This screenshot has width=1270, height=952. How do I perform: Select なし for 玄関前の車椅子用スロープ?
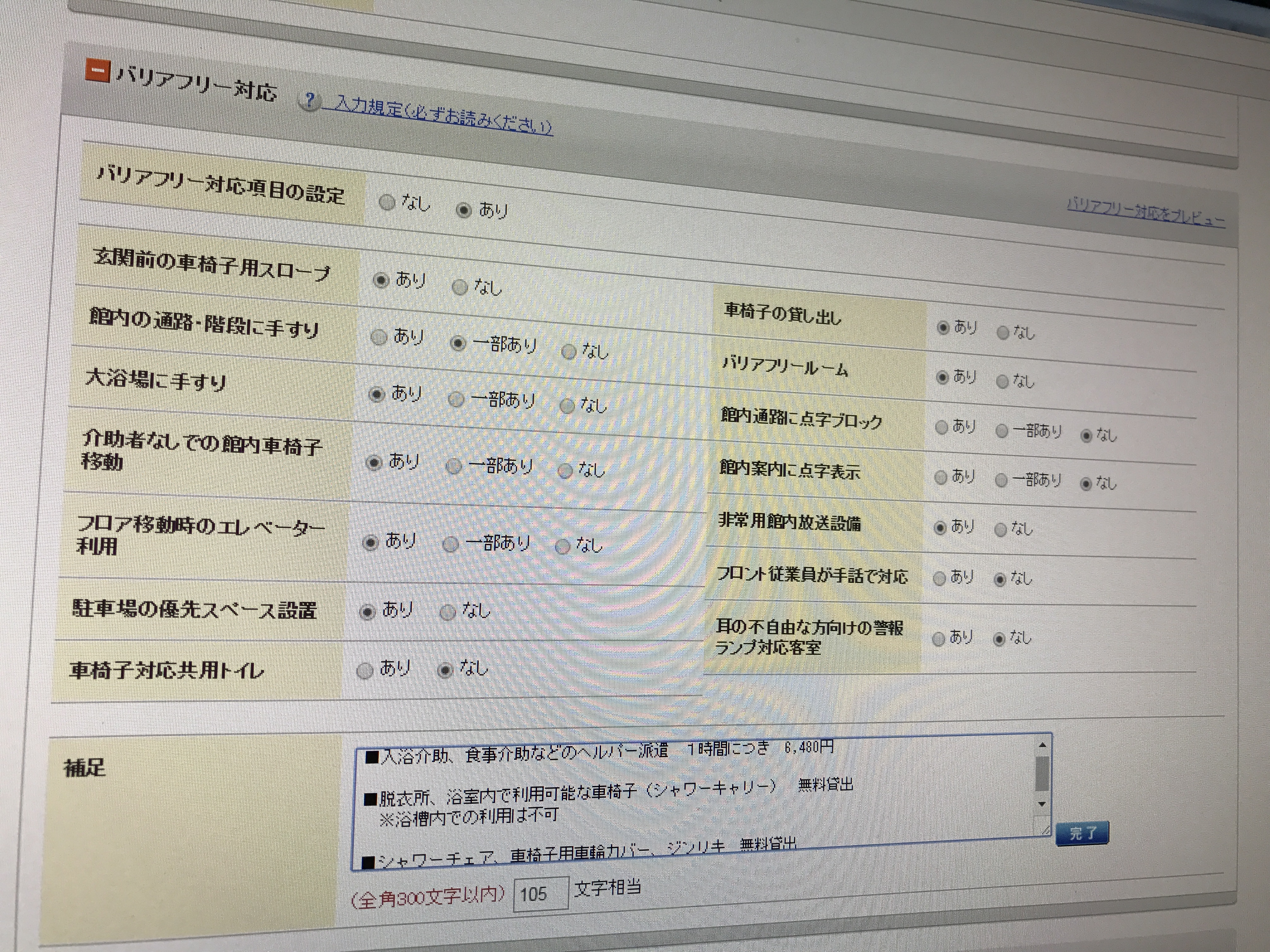coord(460,286)
